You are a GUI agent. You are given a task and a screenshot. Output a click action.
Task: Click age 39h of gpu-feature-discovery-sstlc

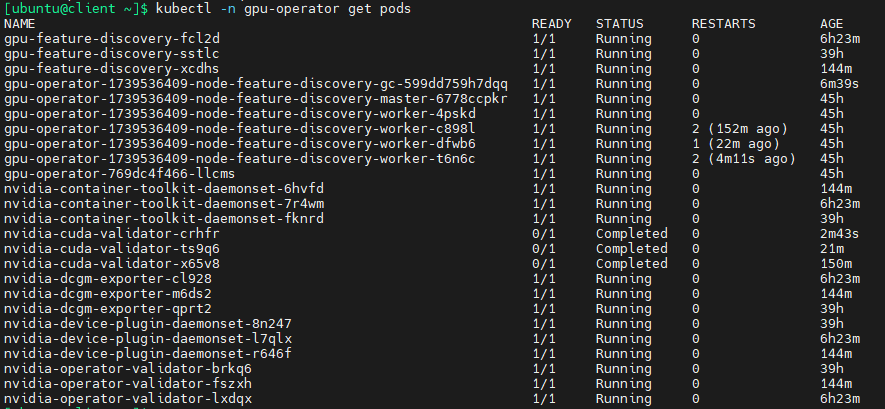coord(832,54)
